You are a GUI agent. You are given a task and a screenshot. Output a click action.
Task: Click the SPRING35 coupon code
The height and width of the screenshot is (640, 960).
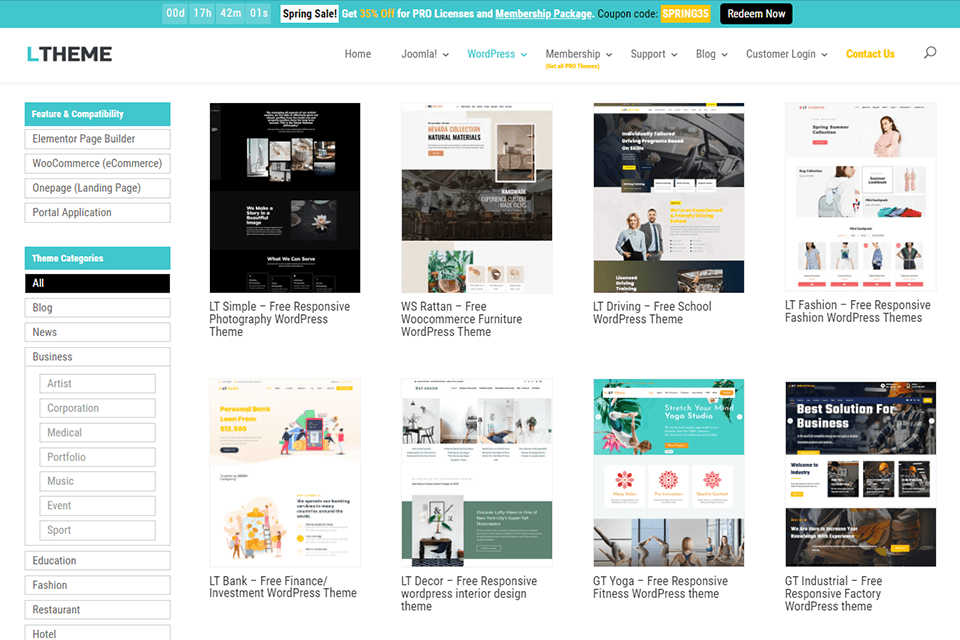click(685, 13)
